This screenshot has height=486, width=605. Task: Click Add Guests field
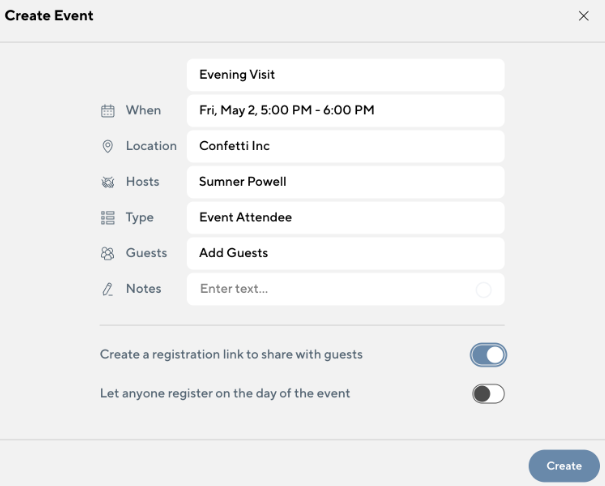tap(345, 253)
